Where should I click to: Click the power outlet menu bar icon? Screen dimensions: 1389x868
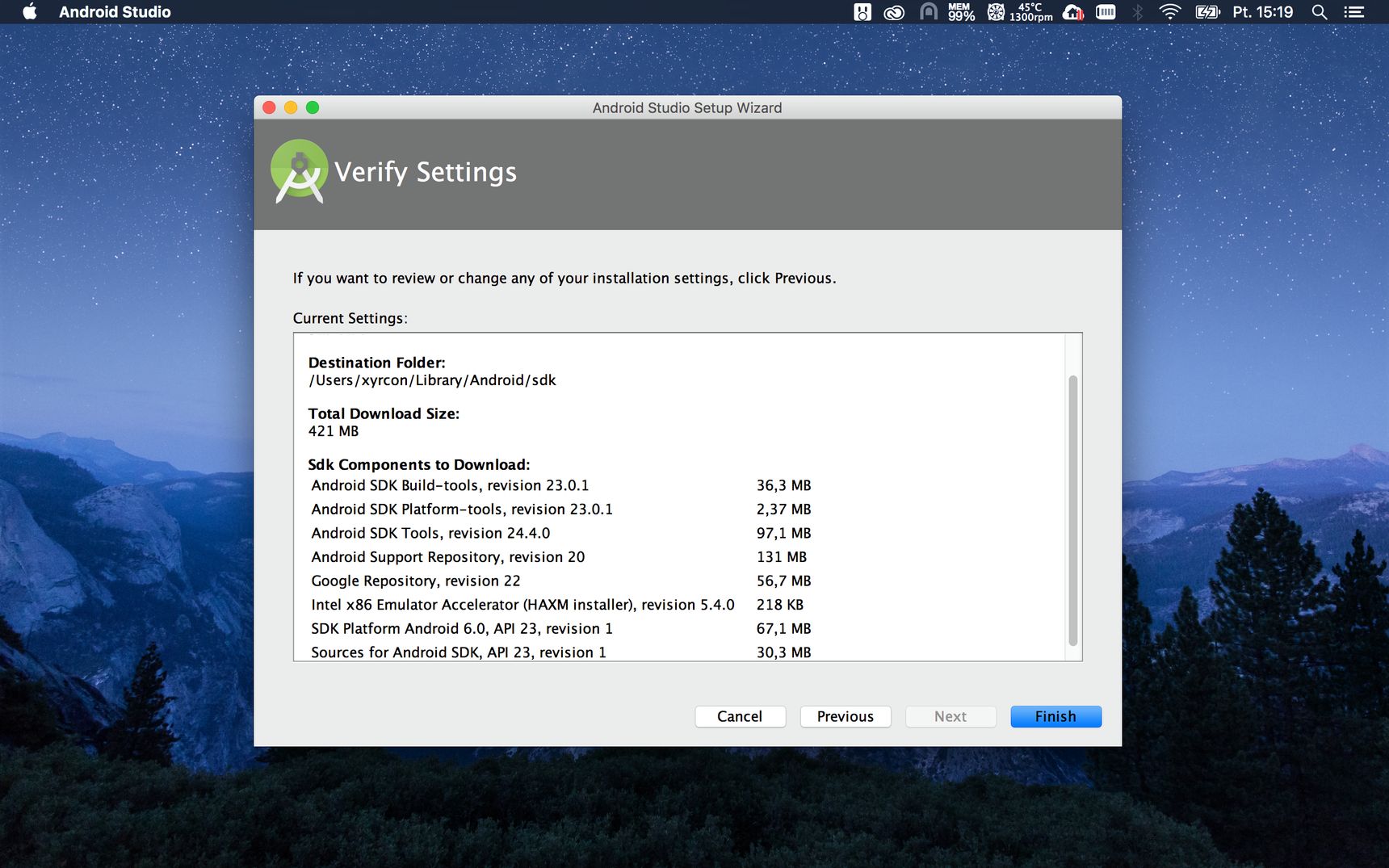862,11
